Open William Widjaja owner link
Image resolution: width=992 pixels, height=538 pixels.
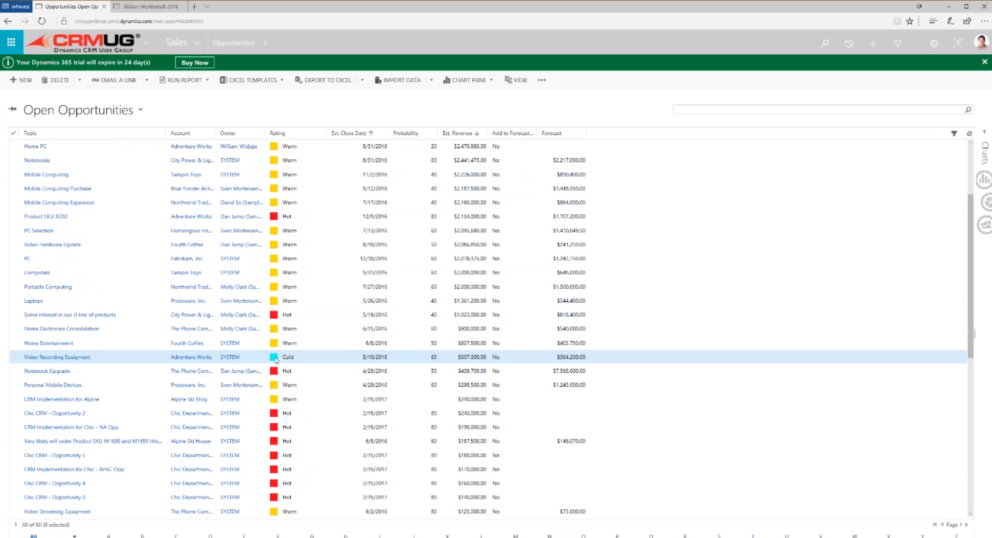click(239, 146)
